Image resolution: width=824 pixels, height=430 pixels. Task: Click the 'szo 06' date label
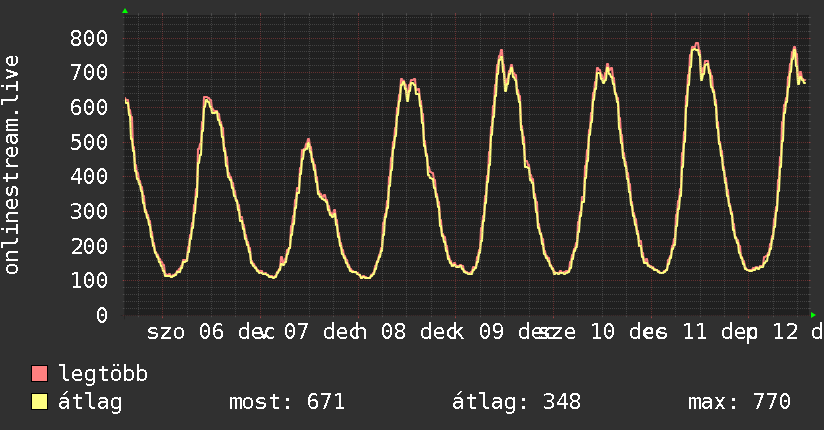pos(185,332)
